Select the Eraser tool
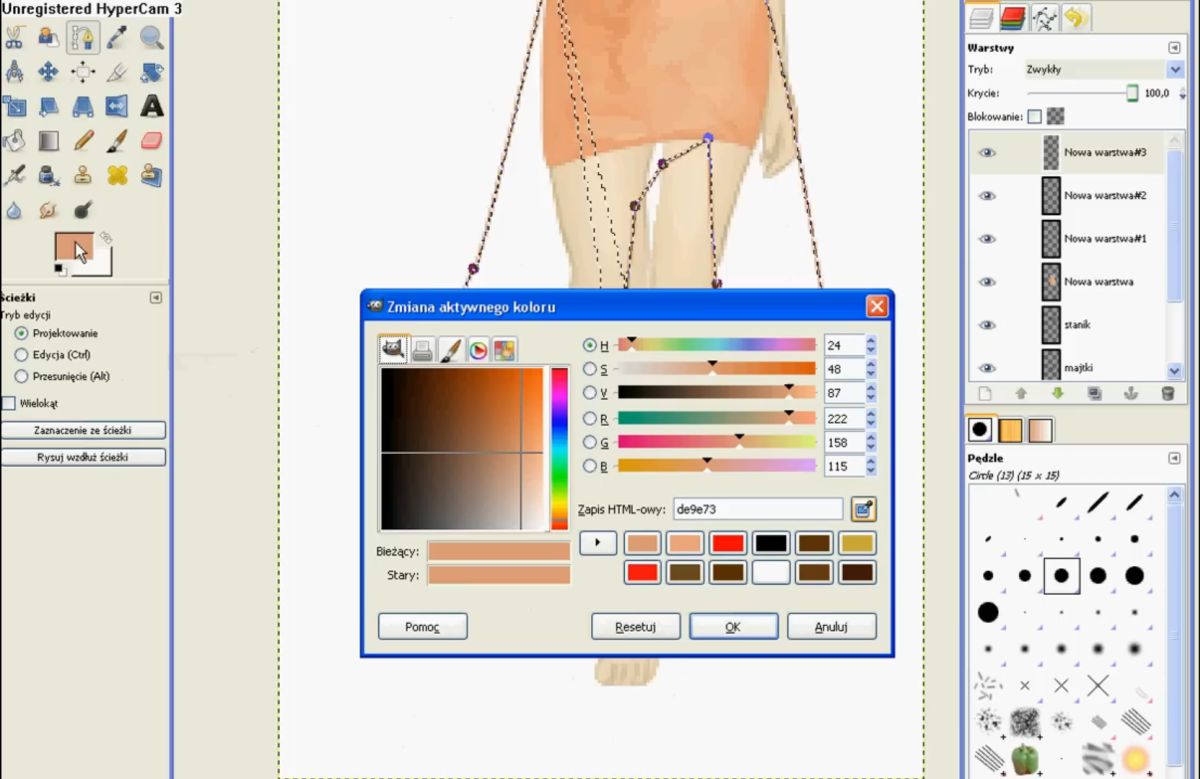The image size is (1200, 779). pyautogui.click(x=151, y=140)
